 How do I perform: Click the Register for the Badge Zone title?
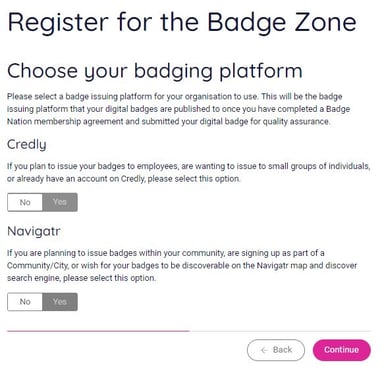tap(182, 22)
